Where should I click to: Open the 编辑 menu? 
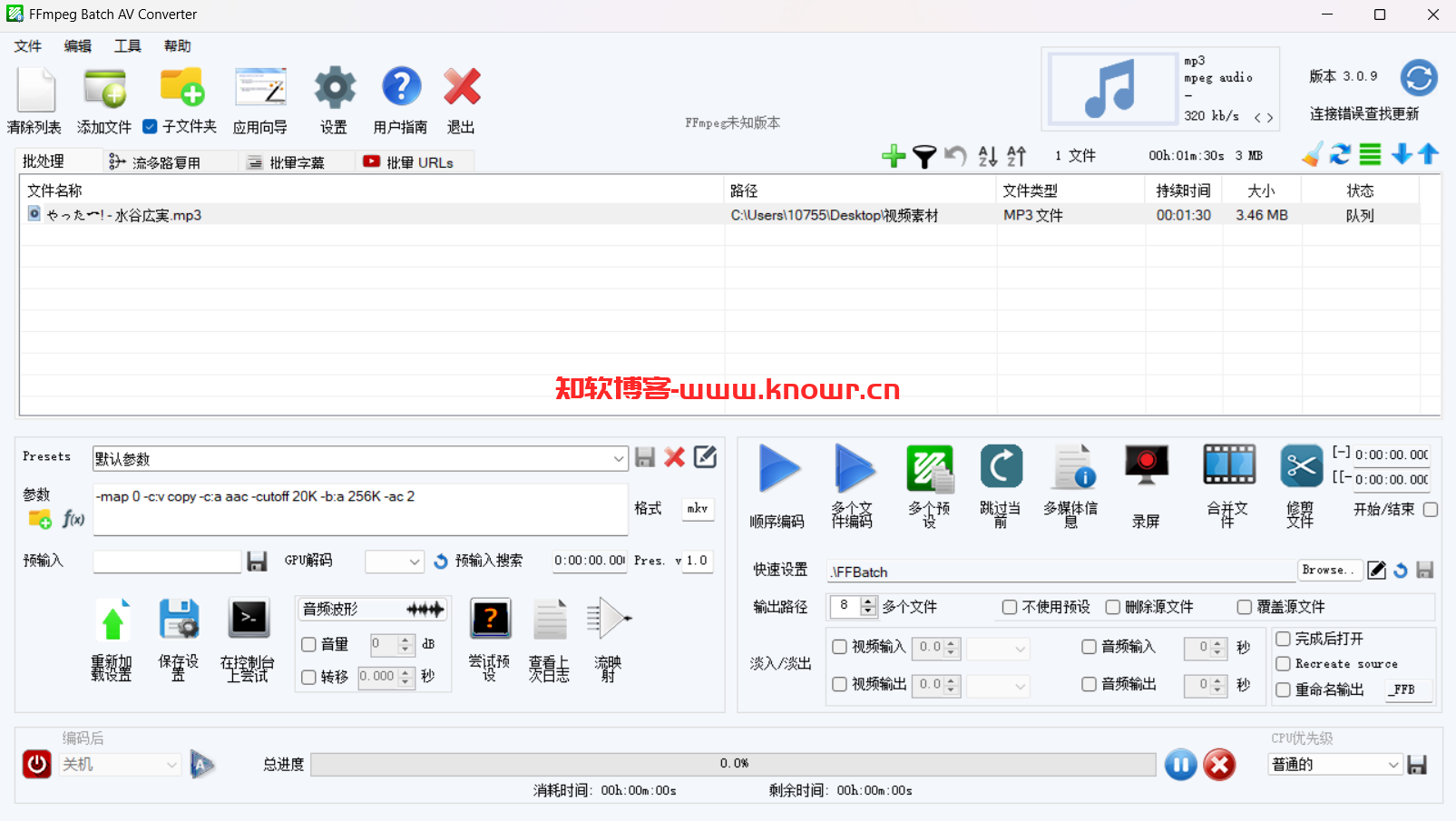[78, 46]
